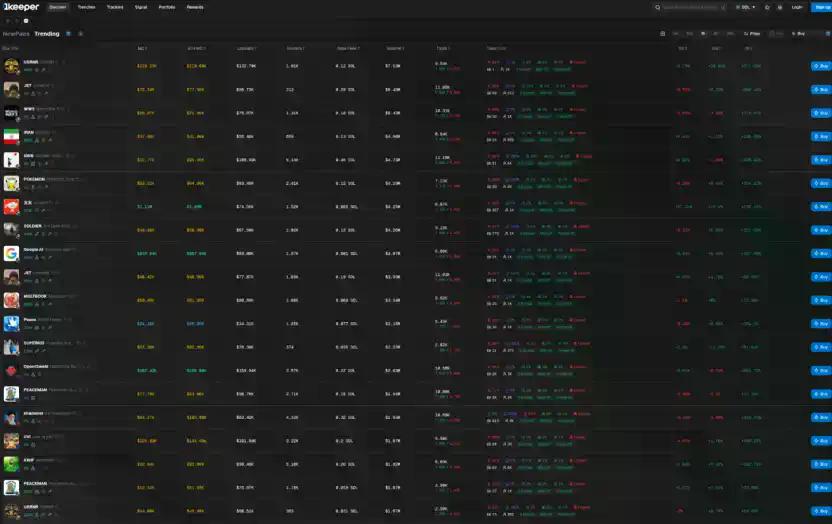
Task: Open the SUPERBIG token avatar
Action: 11,347
